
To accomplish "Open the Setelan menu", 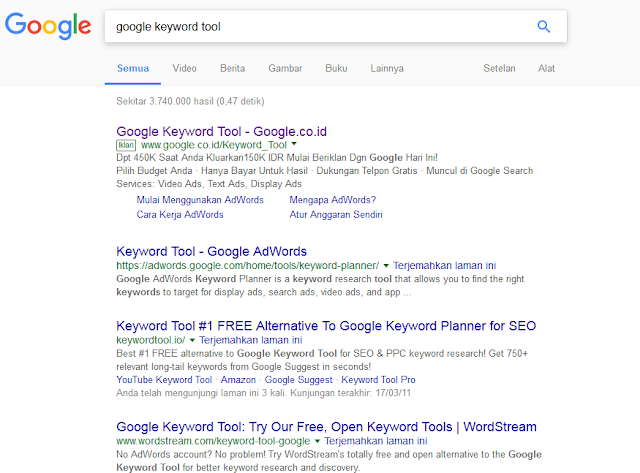I will [x=499, y=68].
